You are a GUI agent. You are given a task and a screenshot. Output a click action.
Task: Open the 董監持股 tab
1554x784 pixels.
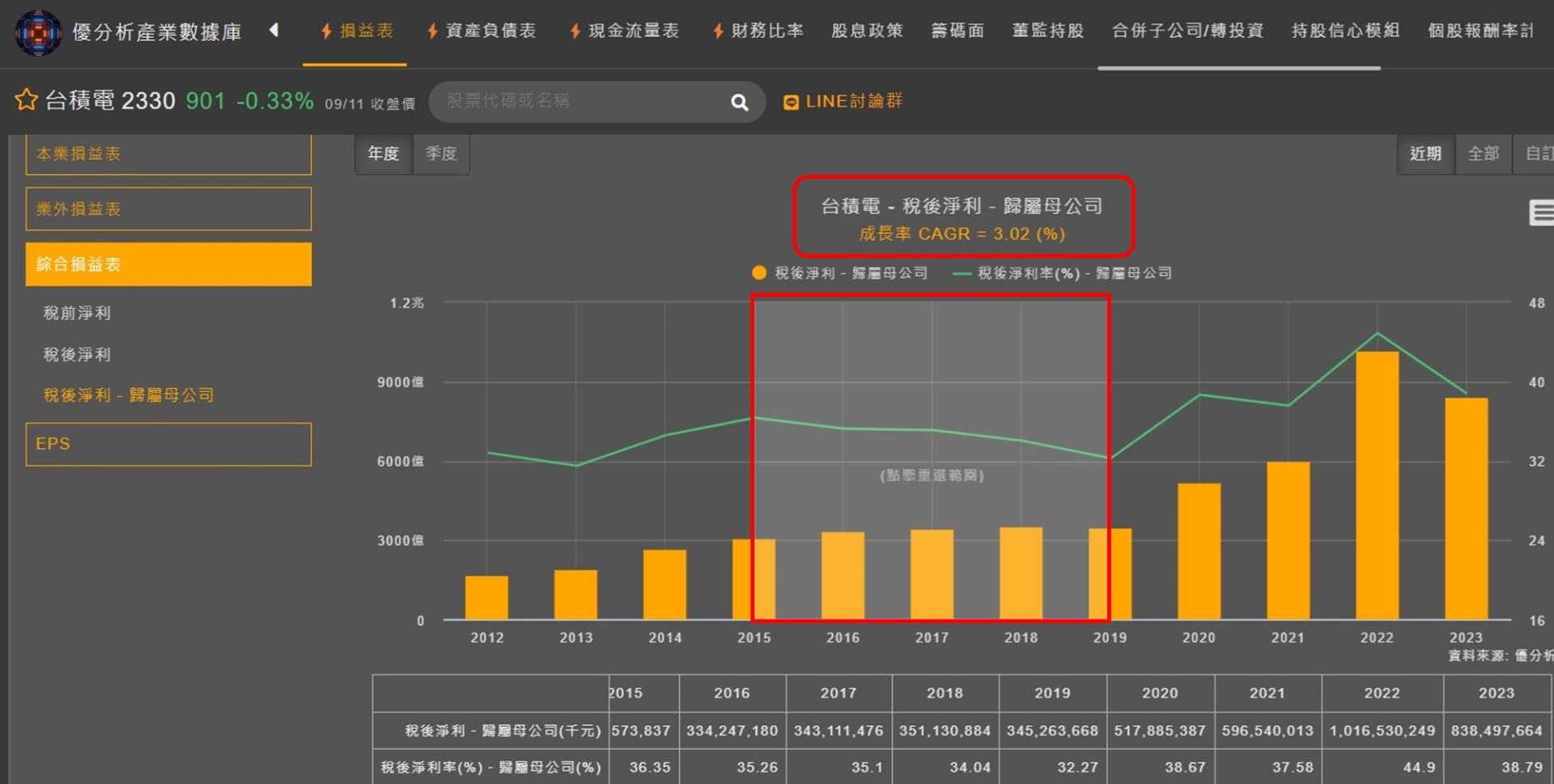tap(1048, 31)
